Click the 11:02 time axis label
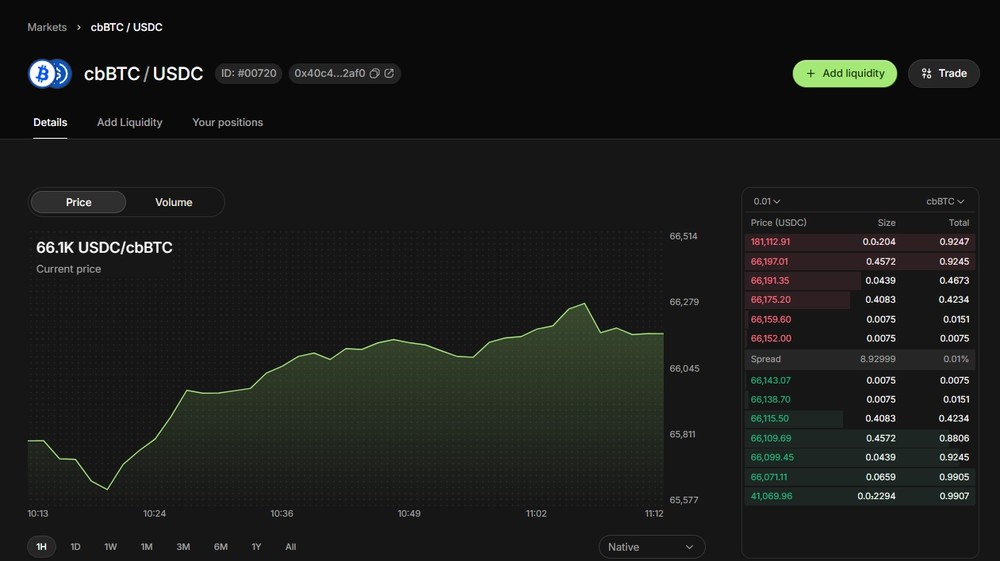The image size is (1000, 561). (536, 513)
